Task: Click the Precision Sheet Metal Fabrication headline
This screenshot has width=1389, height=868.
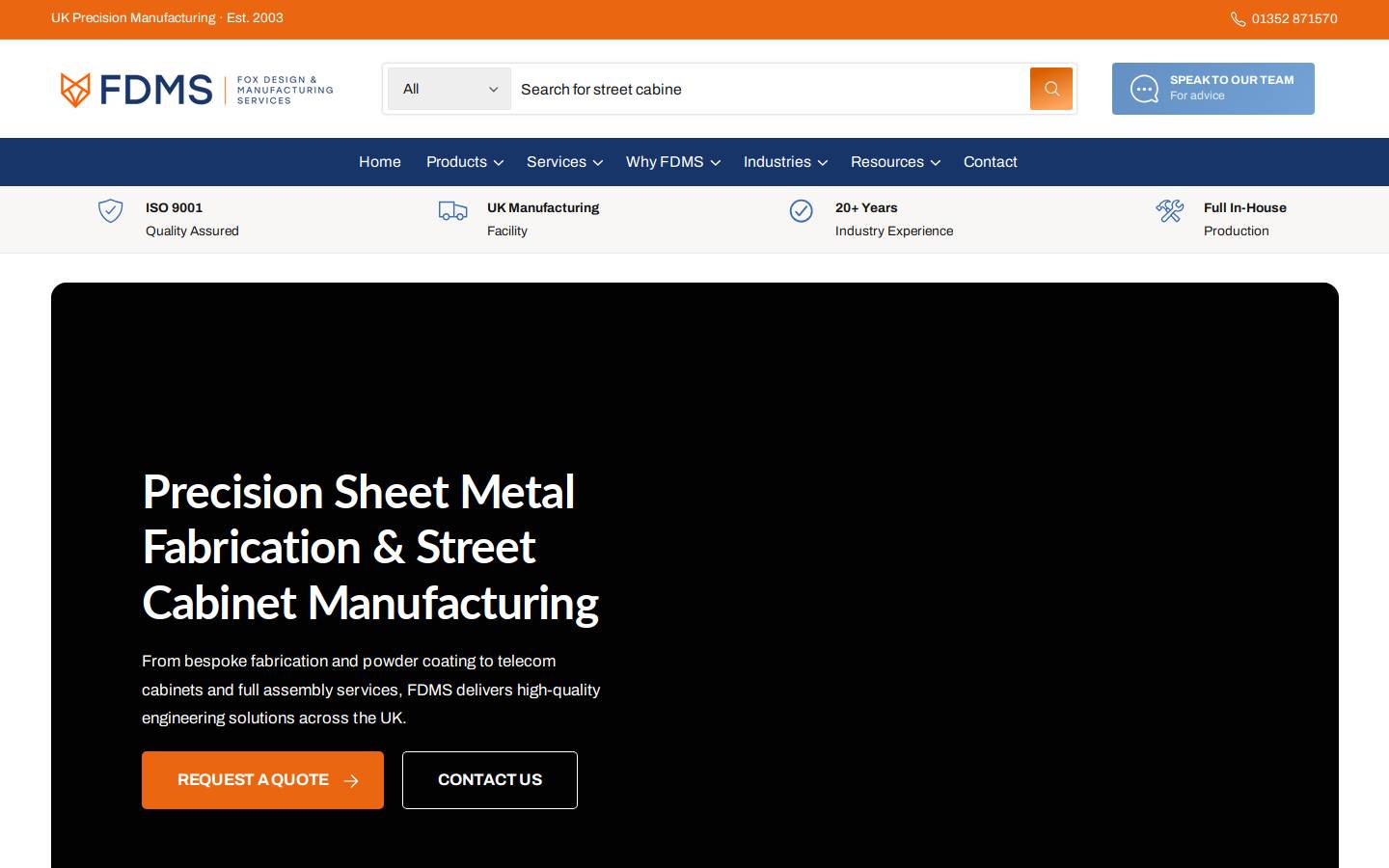Action: point(370,548)
